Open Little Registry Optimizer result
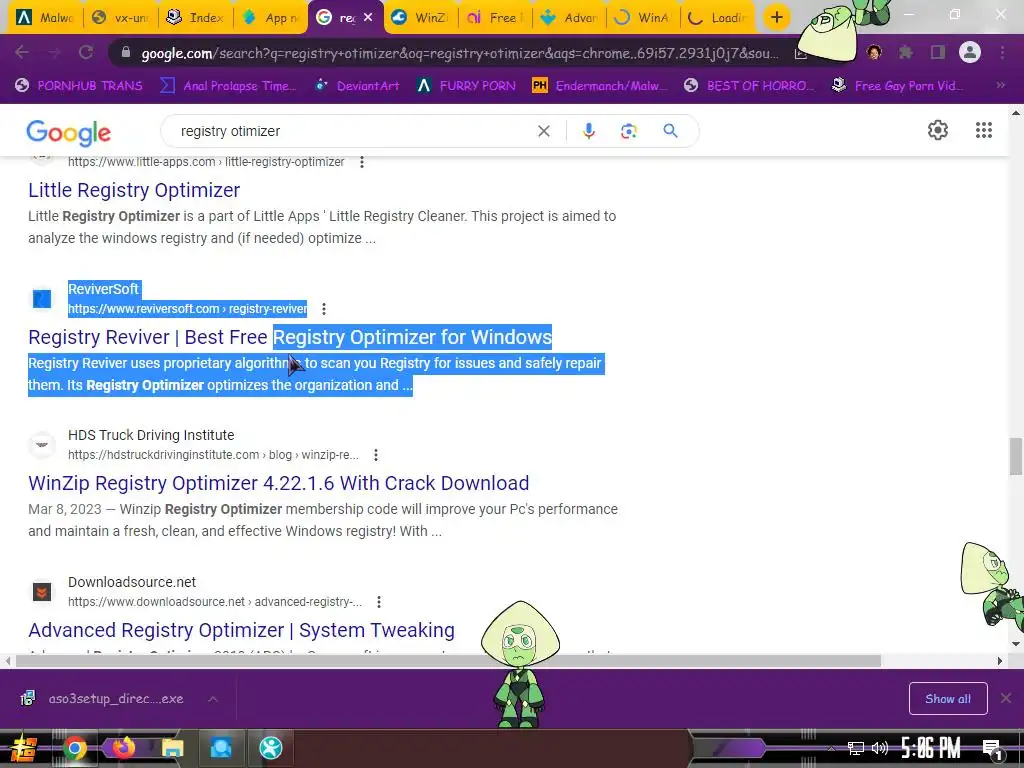This screenshot has height=768, width=1024. click(134, 190)
